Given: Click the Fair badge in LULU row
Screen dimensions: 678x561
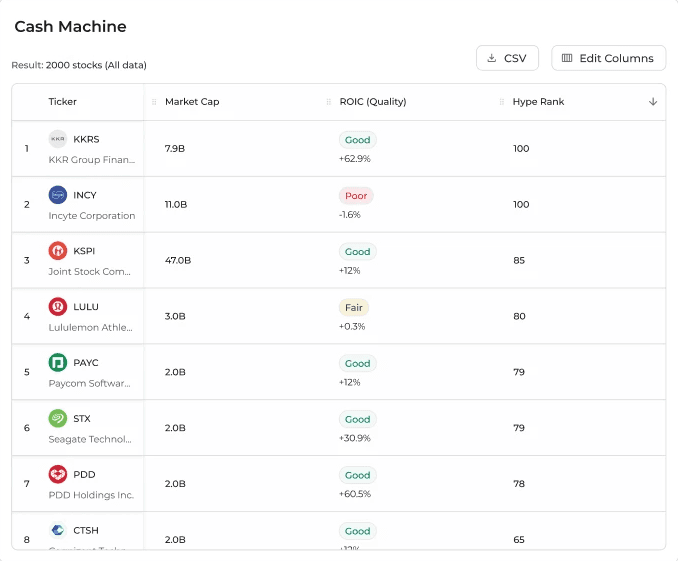Looking at the screenshot, I should (354, 308).
